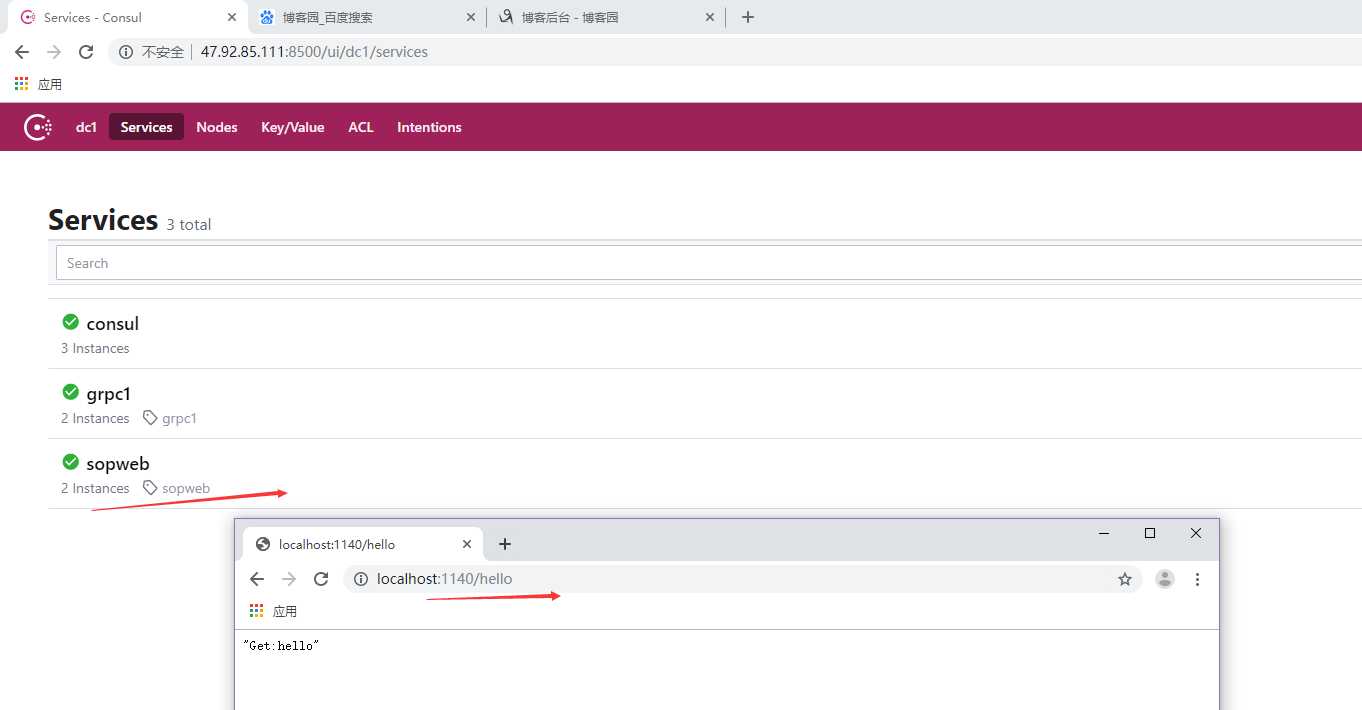Focus the Services search field
1362x710 pixels.
click(x=708, y=263)
